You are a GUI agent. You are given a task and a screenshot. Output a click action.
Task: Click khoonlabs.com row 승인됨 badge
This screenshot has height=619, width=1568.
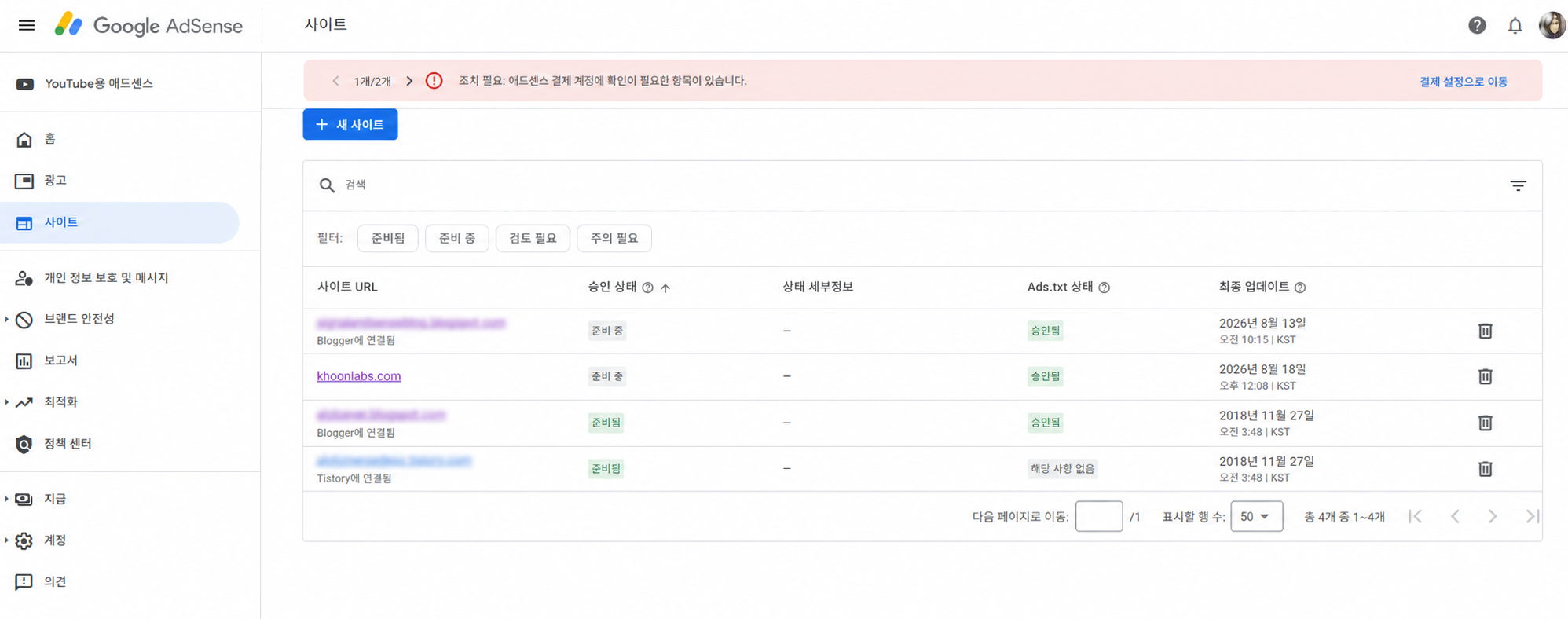tap(1046, 376)
